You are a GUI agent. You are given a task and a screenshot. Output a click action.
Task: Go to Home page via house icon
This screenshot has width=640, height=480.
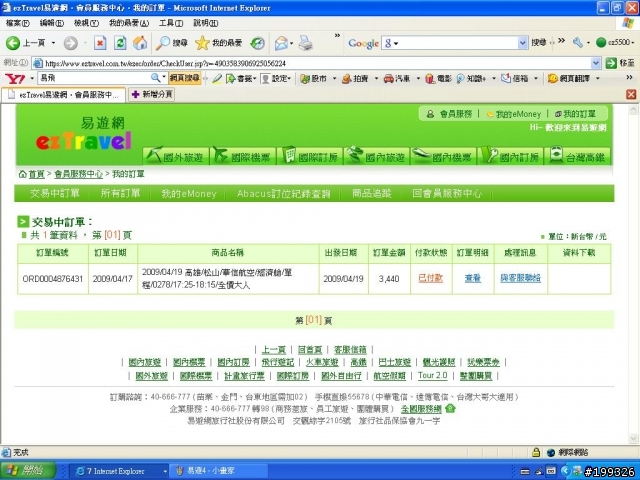click(x=140, y=43)
